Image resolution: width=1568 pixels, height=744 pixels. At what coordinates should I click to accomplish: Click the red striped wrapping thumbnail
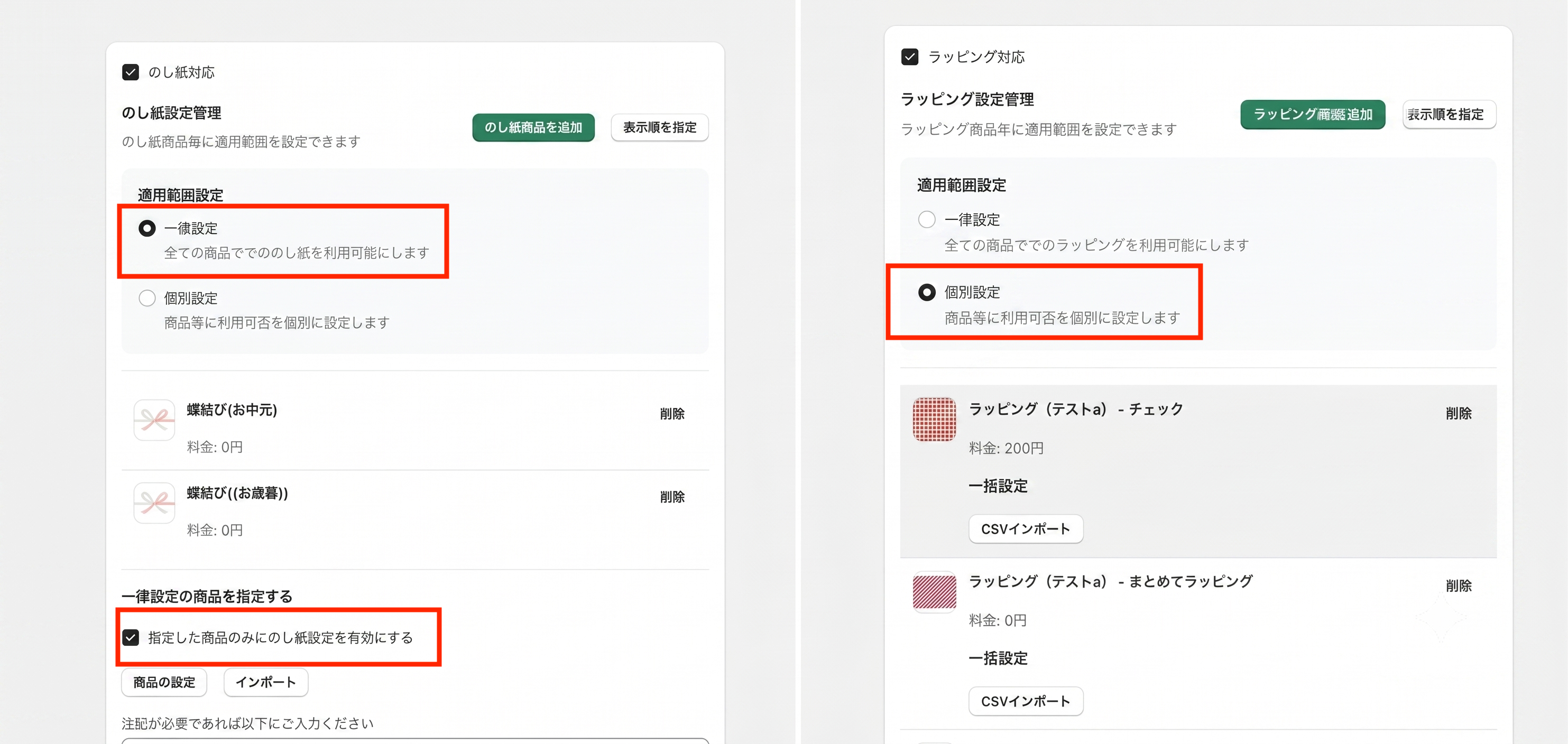pos(934,592)
